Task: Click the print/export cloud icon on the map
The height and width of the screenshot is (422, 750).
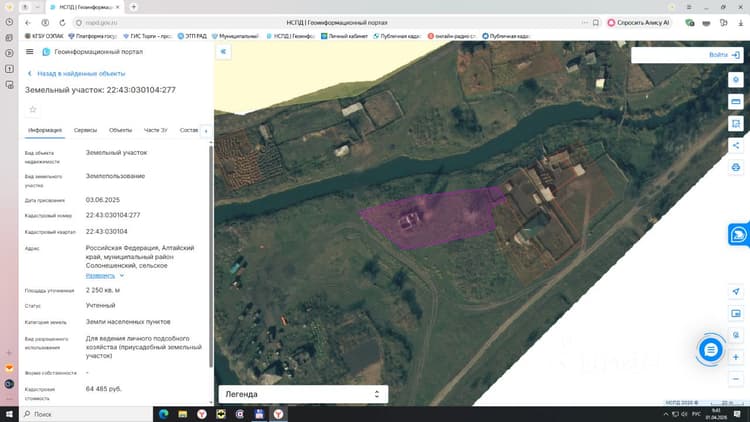Action: [736, 167]
